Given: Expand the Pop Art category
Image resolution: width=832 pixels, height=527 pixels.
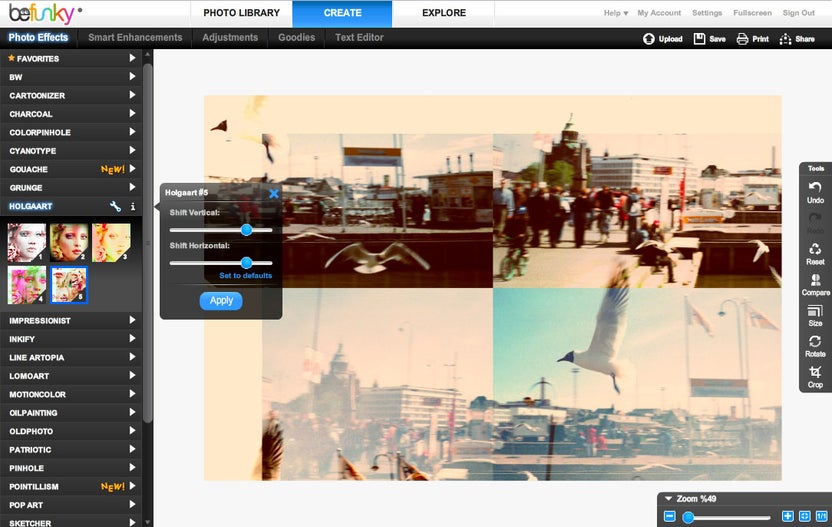Looking at the screenshot, I should tap(71, 505).
